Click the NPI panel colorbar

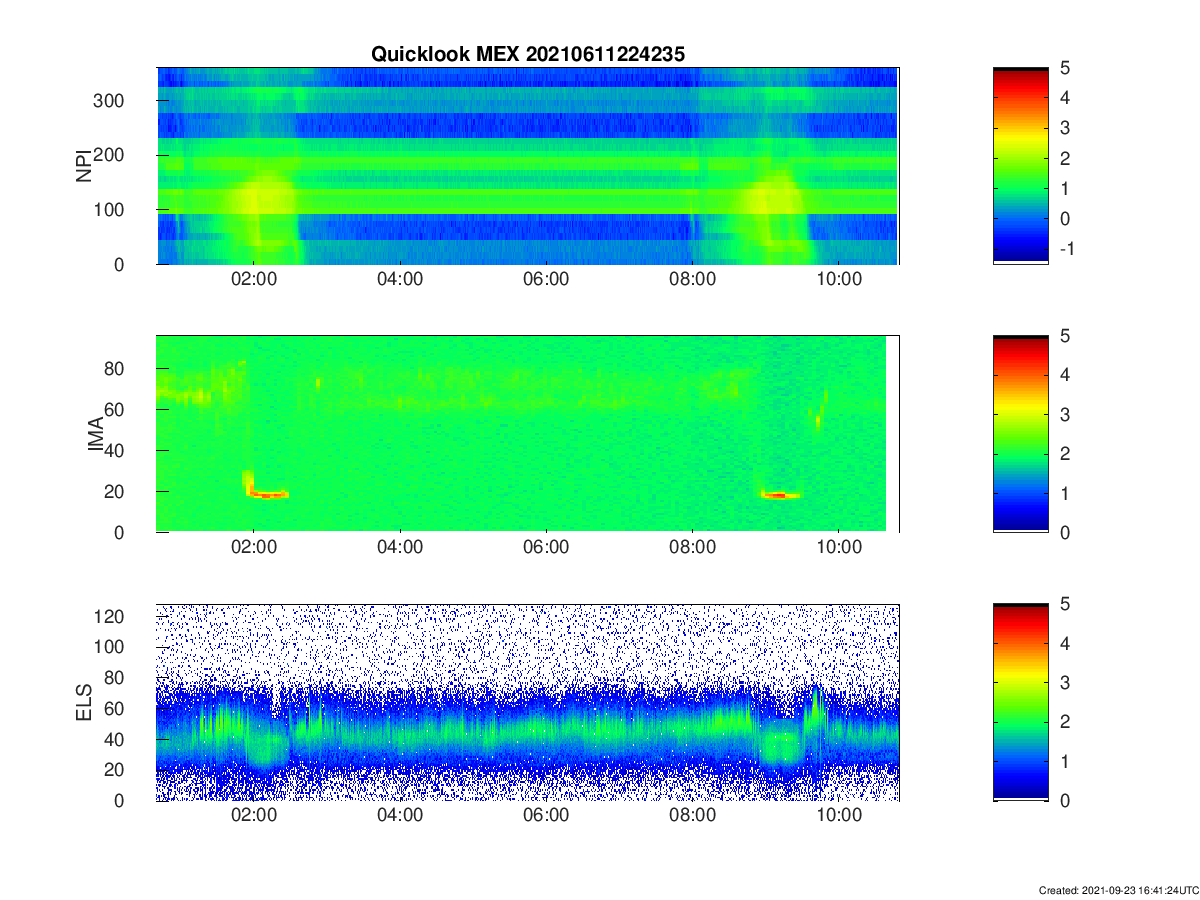coord(1021,165)
